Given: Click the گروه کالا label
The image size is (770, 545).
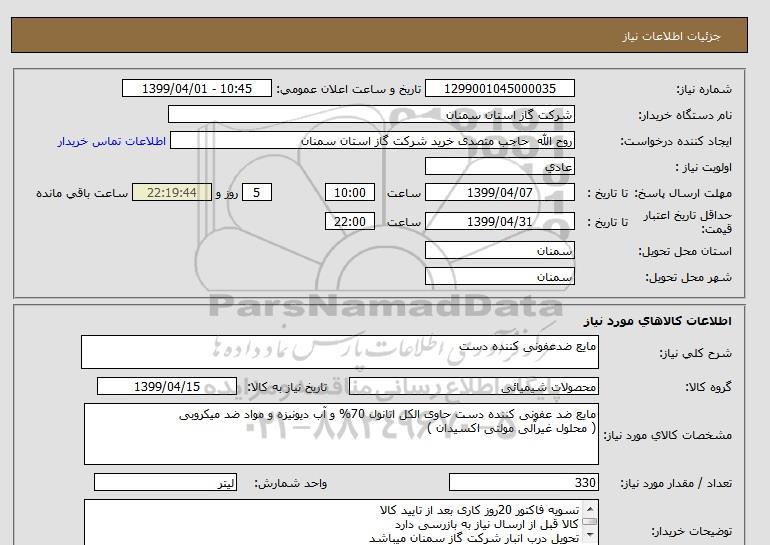Looking at the screenshot, I should coord(709,387).
